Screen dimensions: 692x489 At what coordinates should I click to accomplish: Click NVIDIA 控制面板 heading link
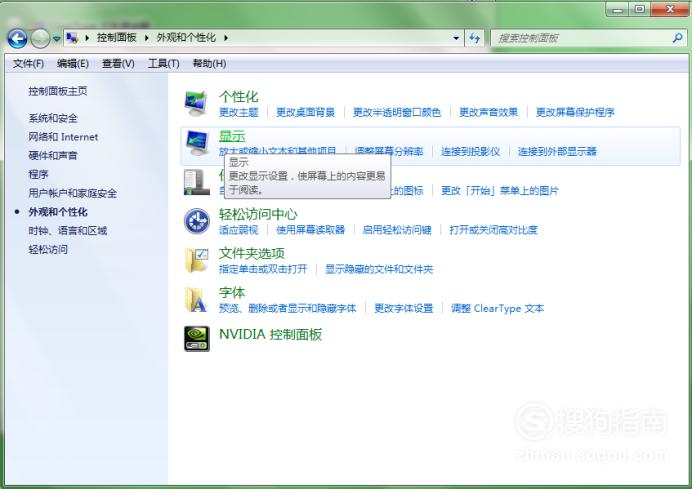click(x=271, y=335)
